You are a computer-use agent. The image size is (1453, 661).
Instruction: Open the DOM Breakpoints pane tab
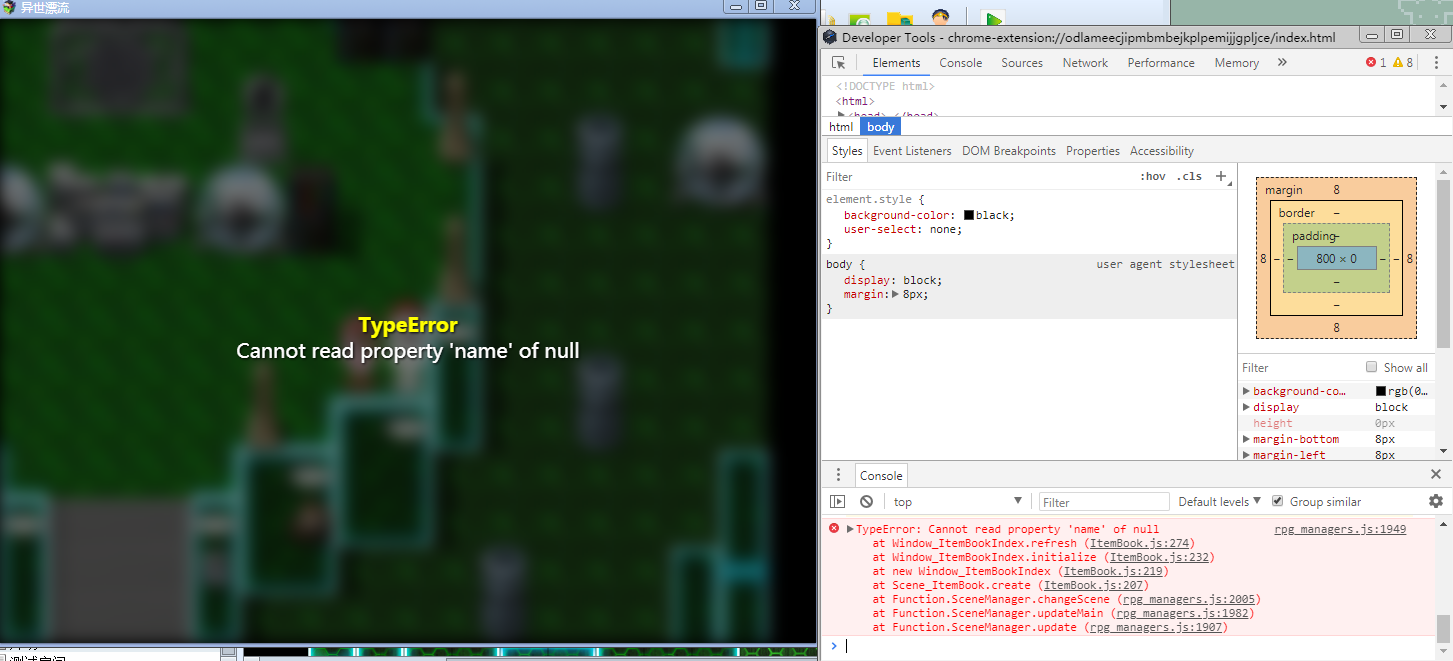tap(1009, 151)
